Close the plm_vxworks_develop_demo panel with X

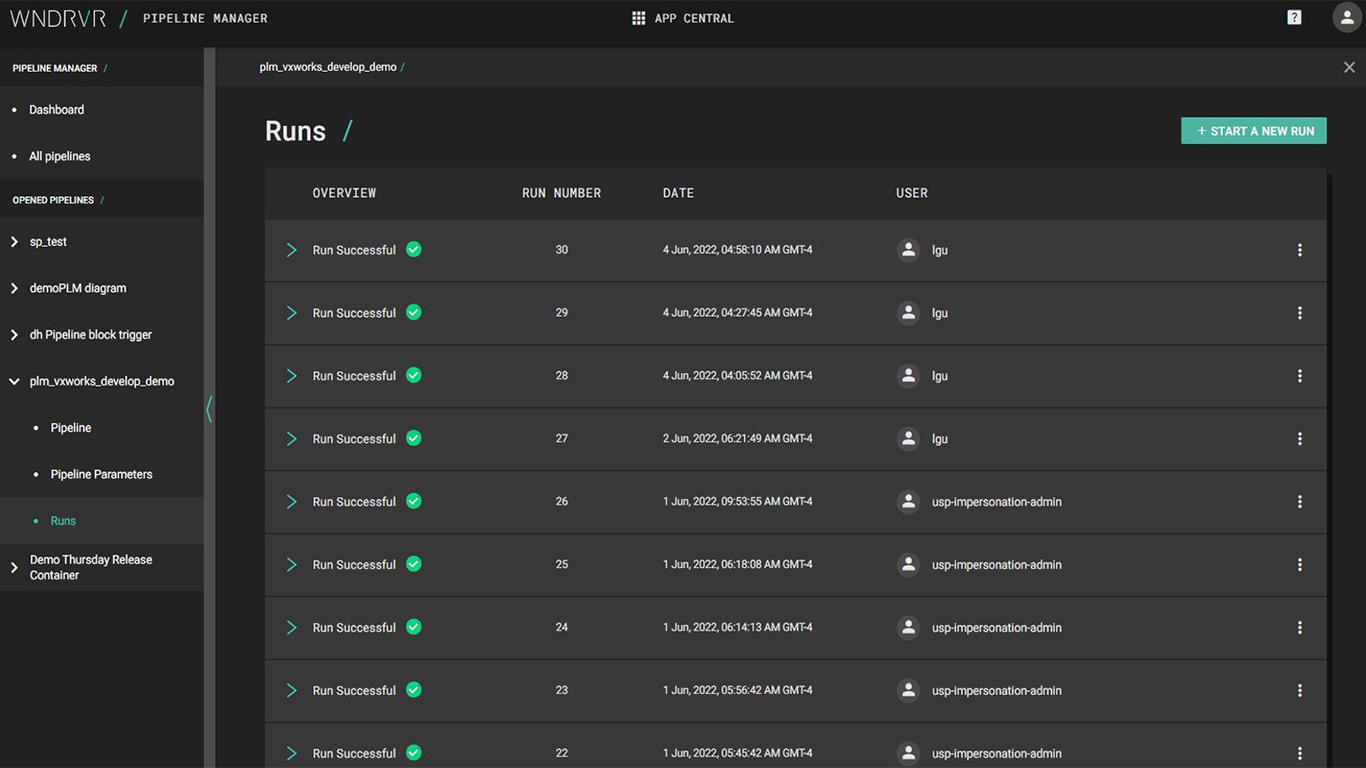(1349, 67)
